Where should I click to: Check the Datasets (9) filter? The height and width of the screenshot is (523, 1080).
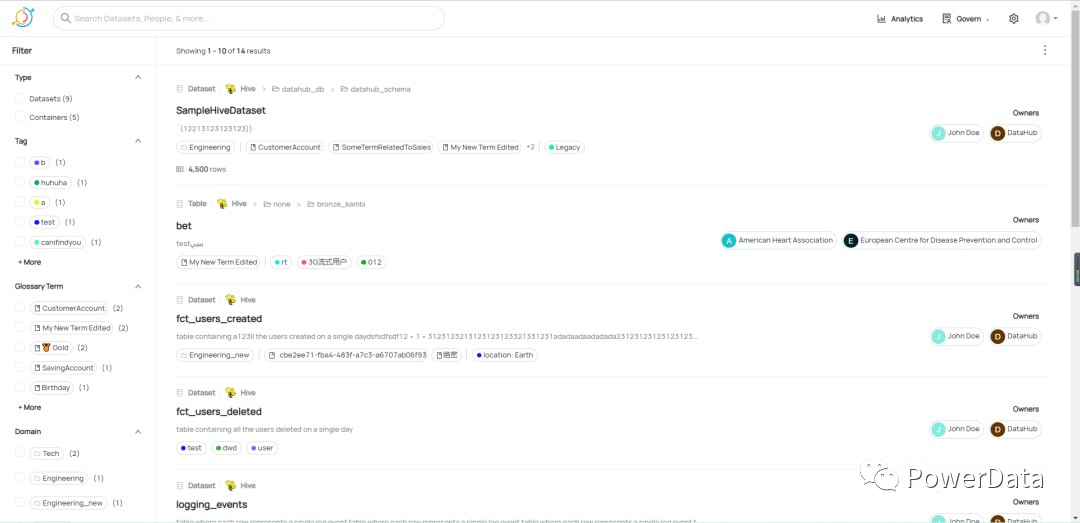tap(20, 99)
